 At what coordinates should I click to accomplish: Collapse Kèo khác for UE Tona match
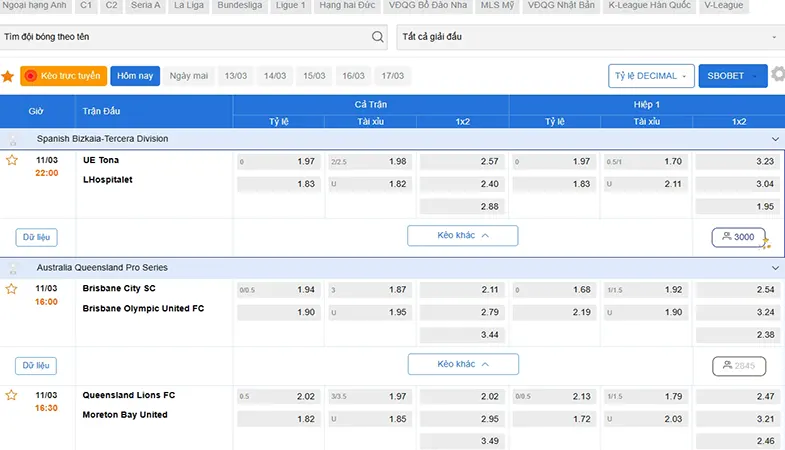pos(463,236)
